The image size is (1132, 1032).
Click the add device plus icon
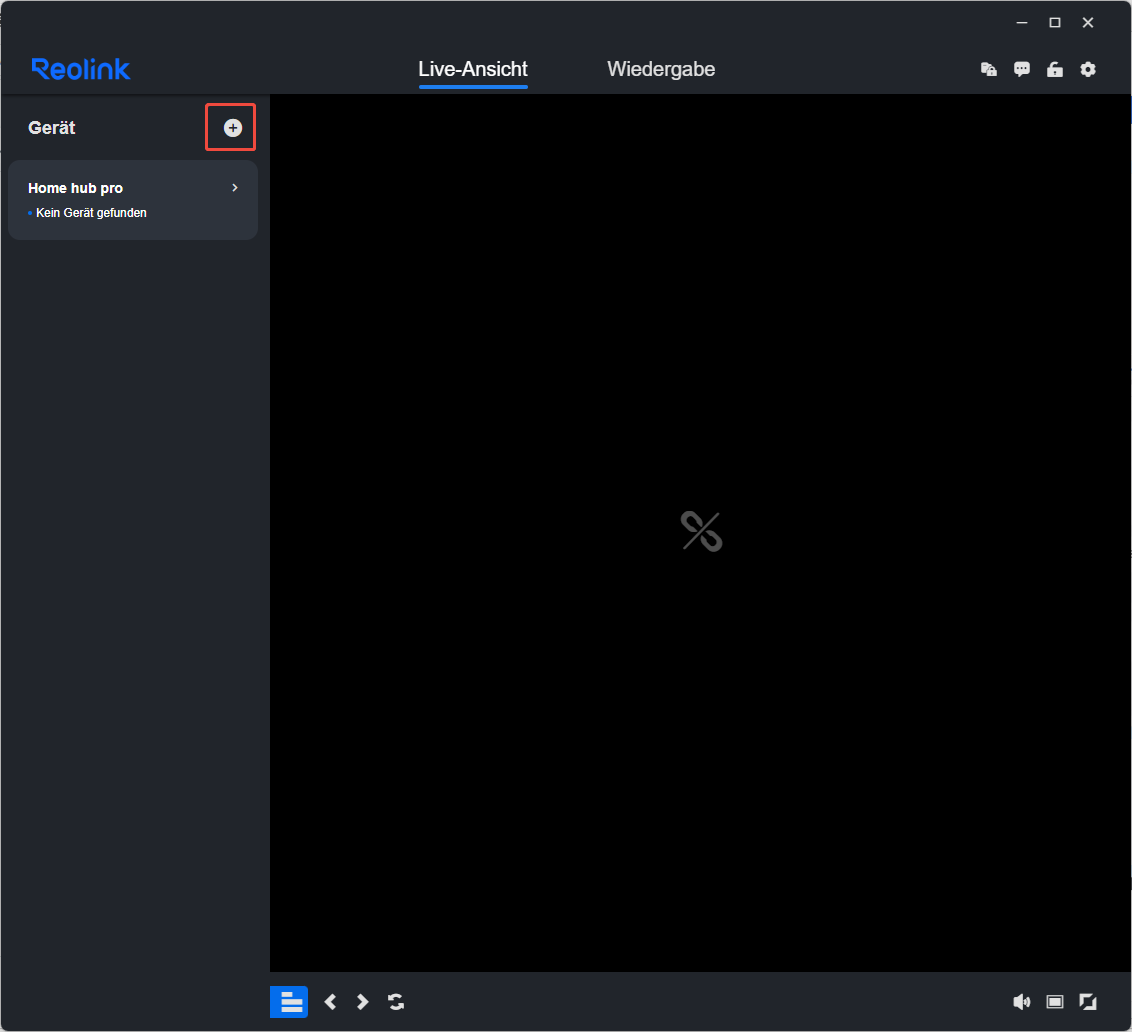232,128
